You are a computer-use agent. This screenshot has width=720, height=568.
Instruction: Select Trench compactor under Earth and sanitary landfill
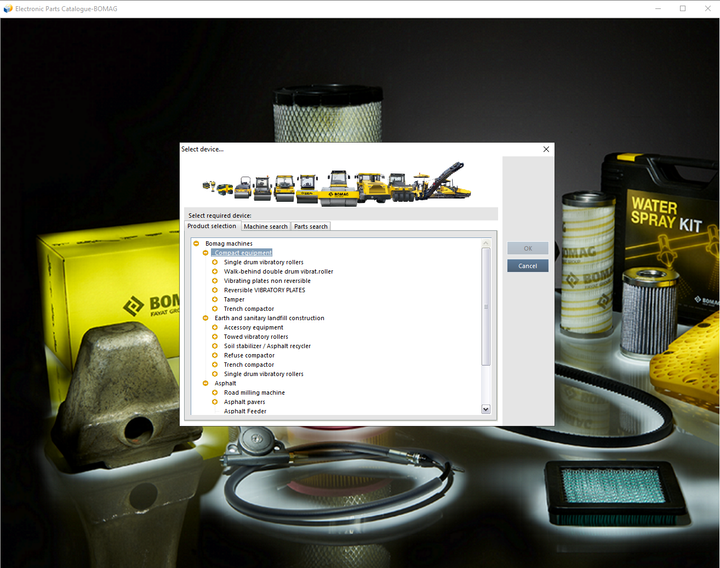coord(248,365)
